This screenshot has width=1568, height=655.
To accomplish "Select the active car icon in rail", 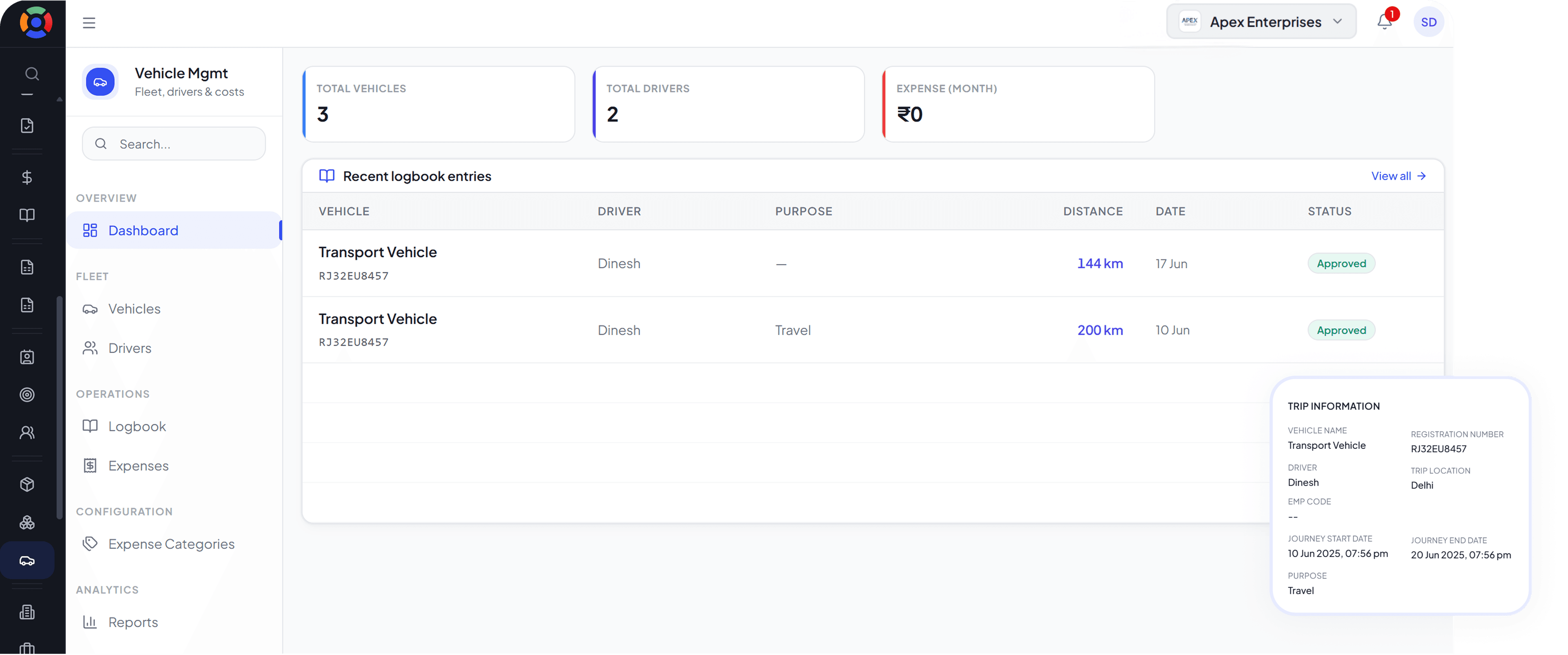I will point(27,560).
